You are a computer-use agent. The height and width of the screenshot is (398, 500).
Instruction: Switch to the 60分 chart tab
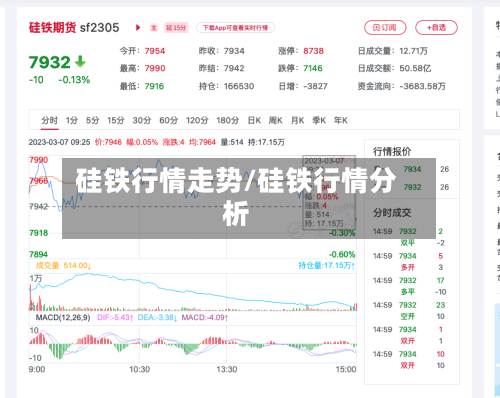tap(169, 120)
